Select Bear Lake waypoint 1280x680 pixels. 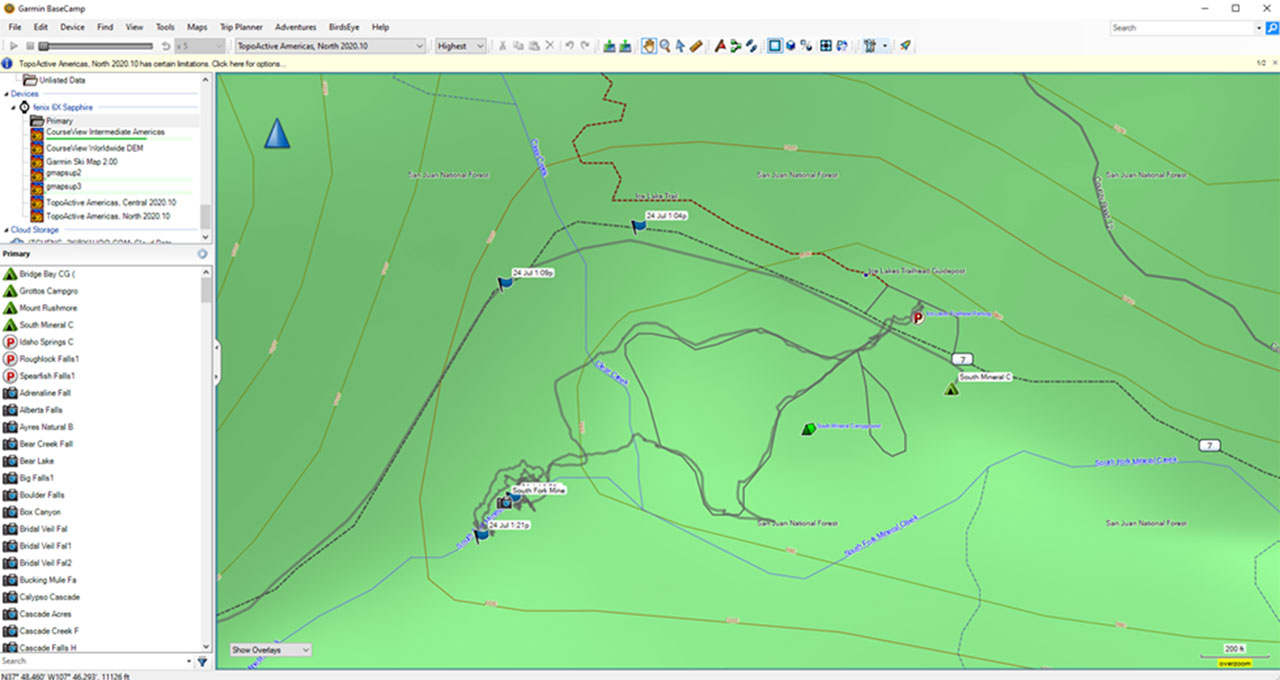(36, 461)
